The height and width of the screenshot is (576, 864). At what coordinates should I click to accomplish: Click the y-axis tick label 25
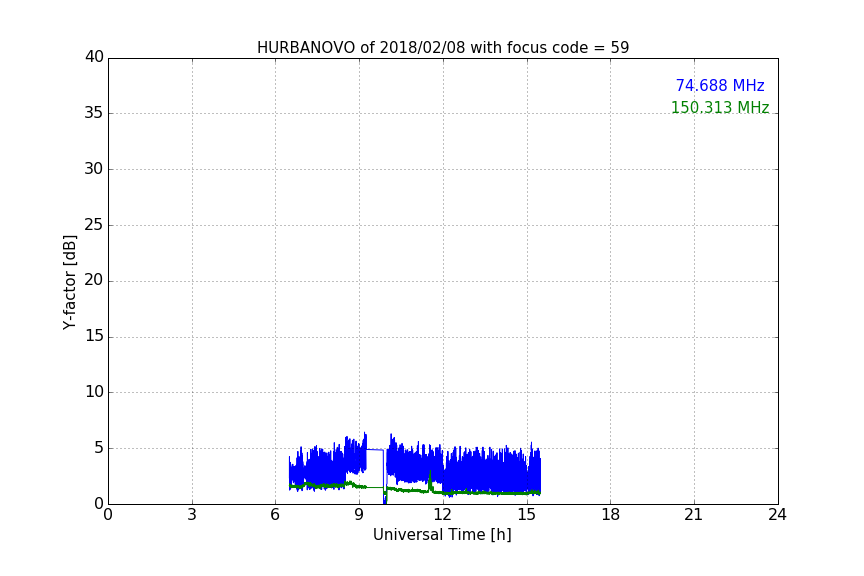click(94, 225)
